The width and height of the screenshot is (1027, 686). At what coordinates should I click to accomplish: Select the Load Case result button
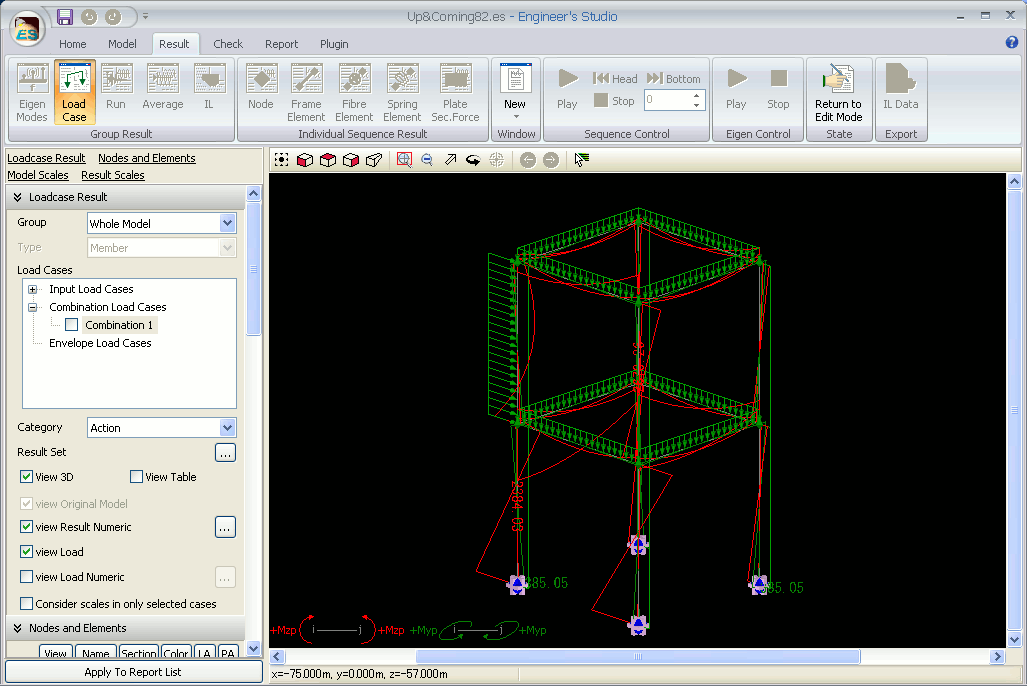[75, 92]
